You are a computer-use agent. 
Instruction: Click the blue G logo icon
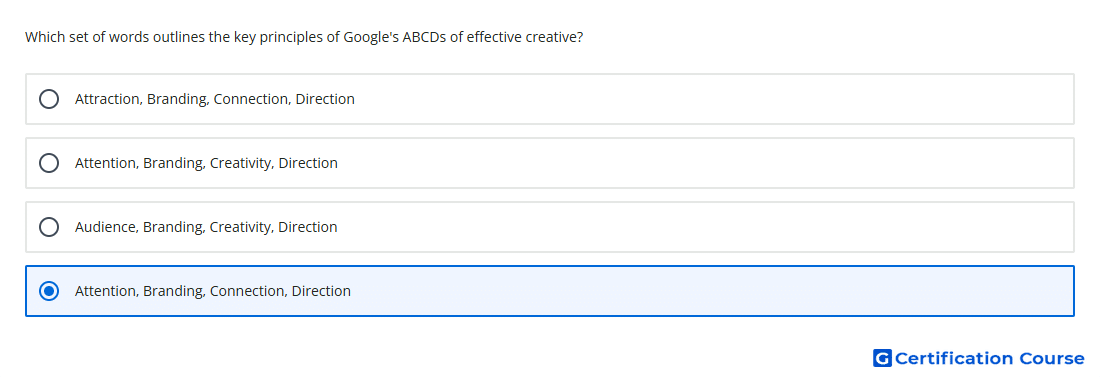coord(882,358)
